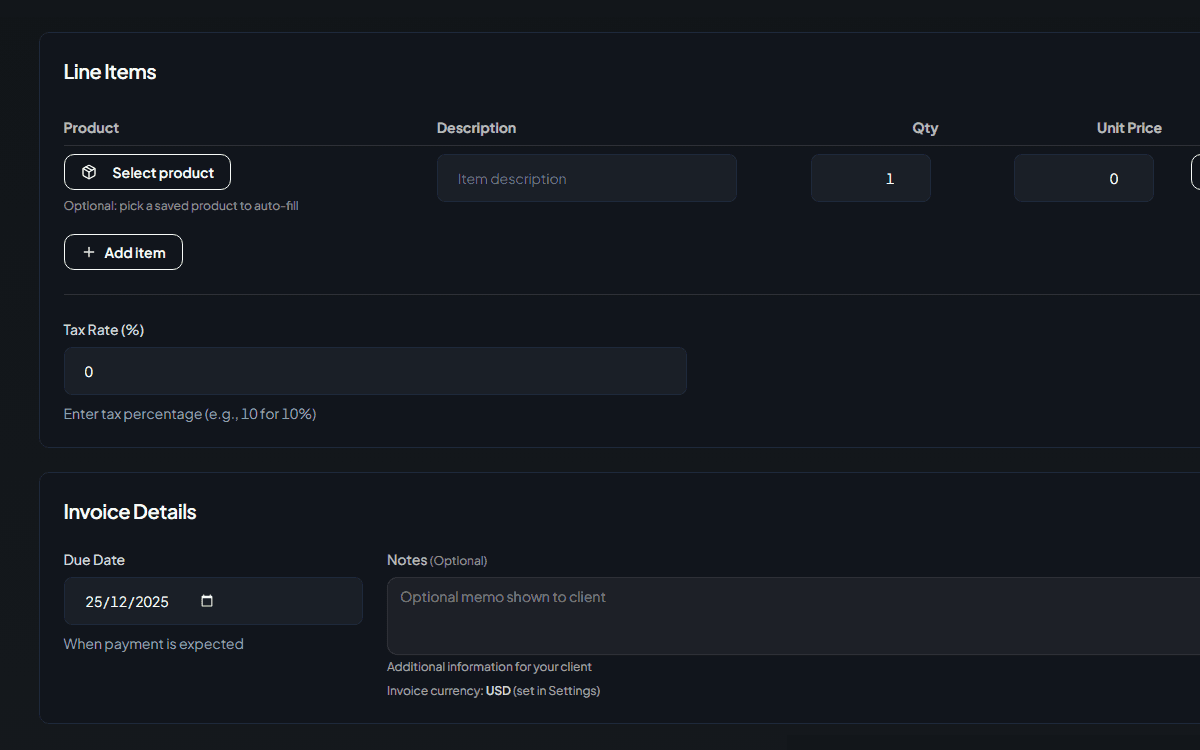Open the calendar picker in the Due Date field

click(207, 600)
